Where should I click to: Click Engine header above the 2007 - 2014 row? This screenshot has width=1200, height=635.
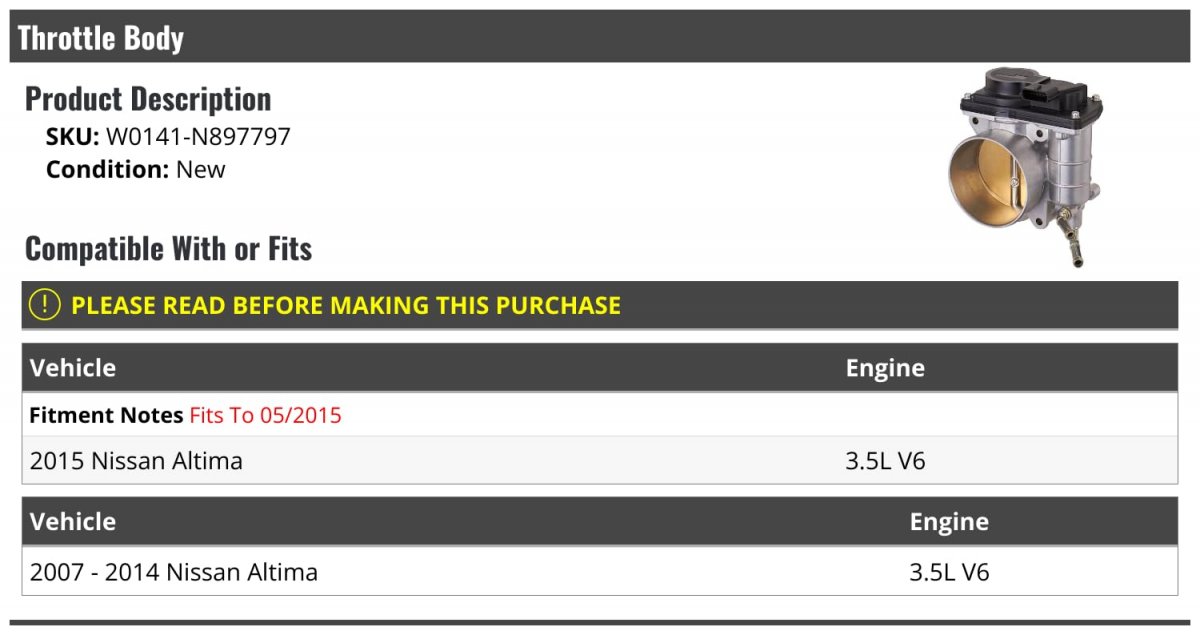(949, 522)
